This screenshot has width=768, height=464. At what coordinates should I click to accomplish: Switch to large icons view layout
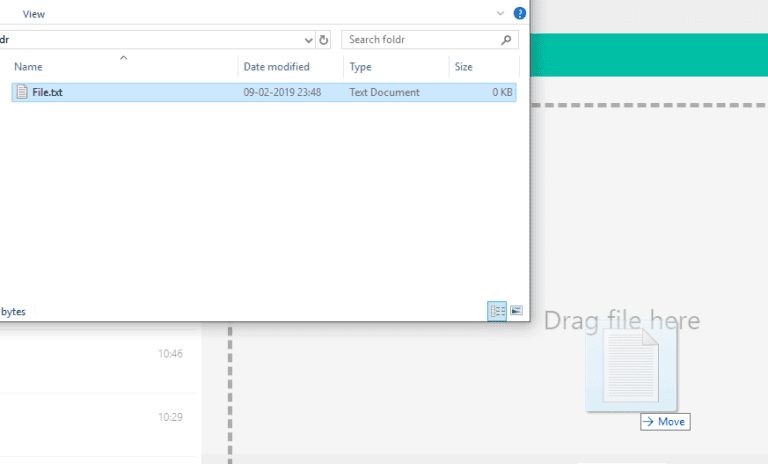pos(516,311)
